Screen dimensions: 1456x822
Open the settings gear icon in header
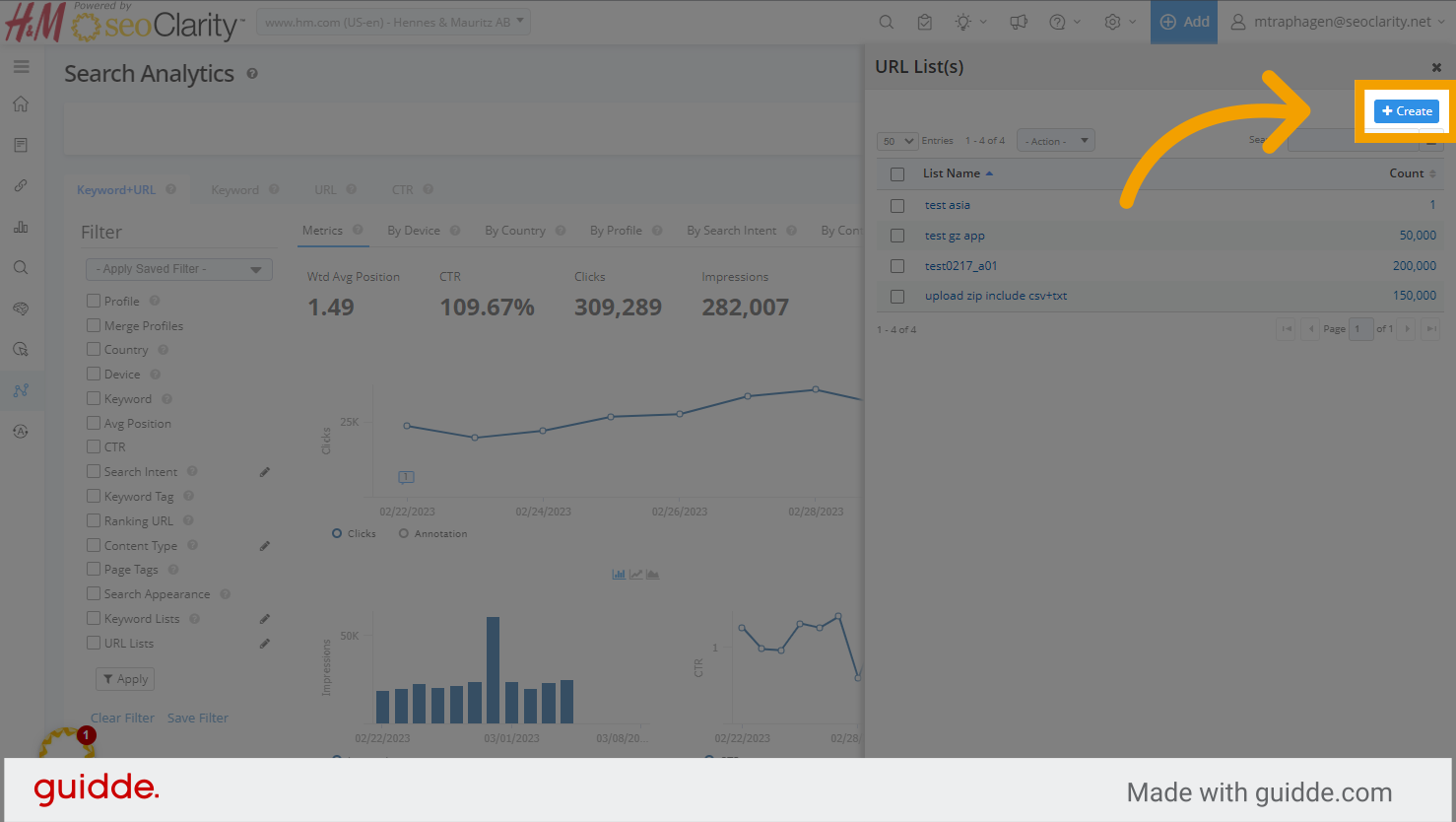[x=1112, y=22]
